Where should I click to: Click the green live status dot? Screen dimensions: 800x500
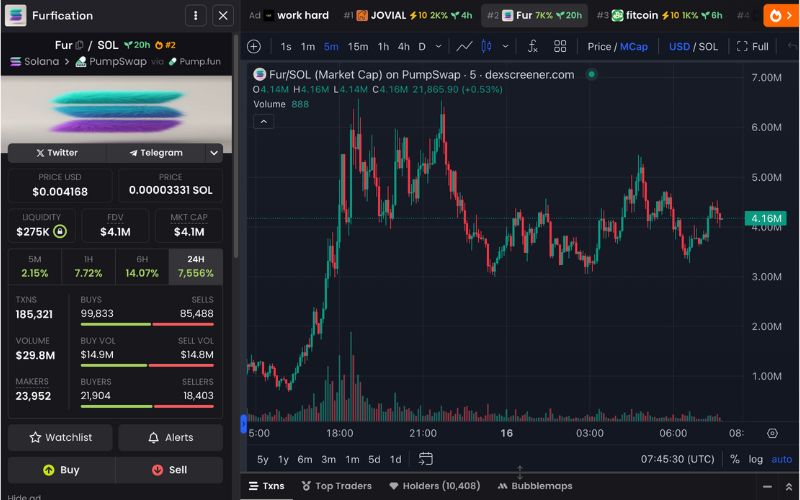pos(591,74)
